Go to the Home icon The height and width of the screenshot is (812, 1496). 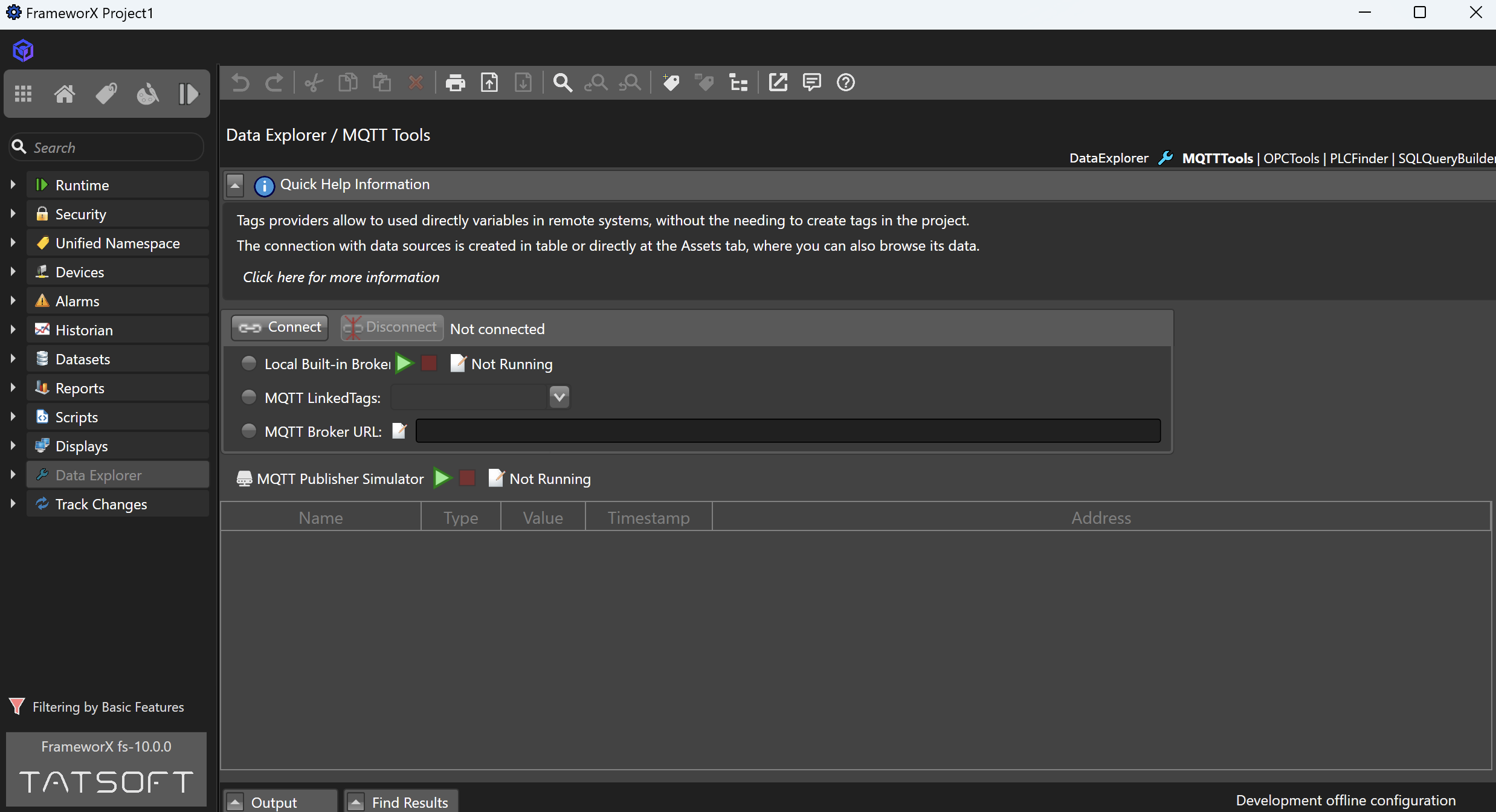pos(65,94)
